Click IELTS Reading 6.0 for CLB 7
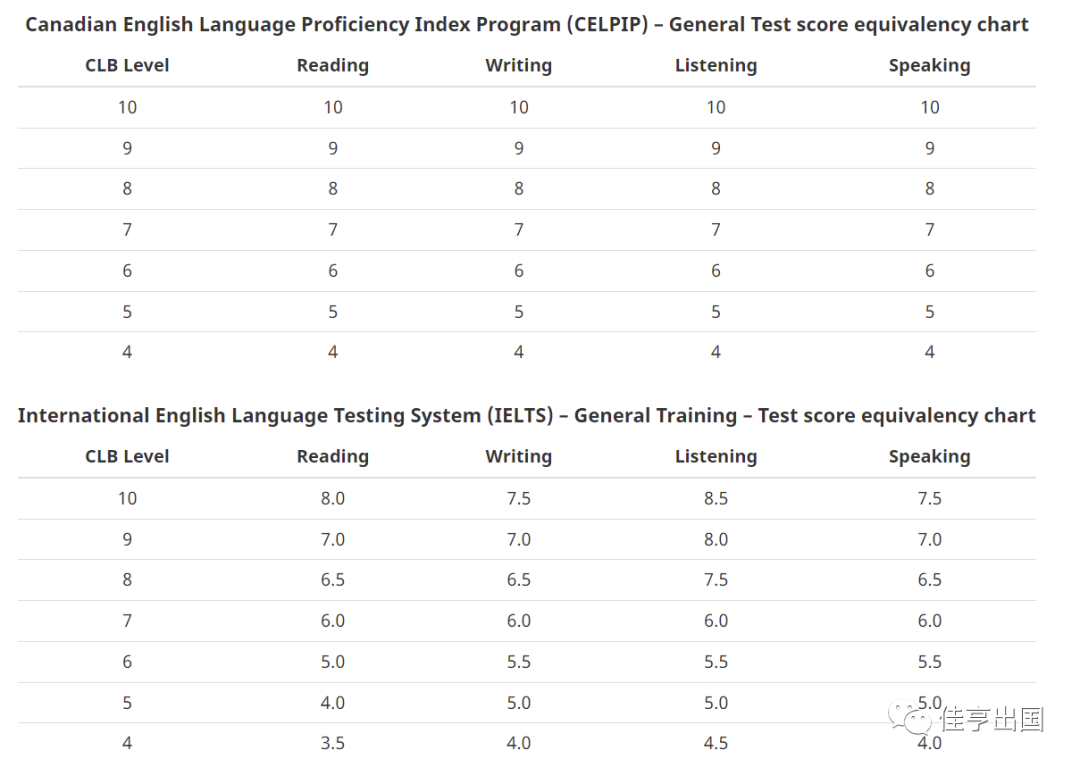This screenshot has width=1080, height=767. pyautogui.click(x=333, y=621)
